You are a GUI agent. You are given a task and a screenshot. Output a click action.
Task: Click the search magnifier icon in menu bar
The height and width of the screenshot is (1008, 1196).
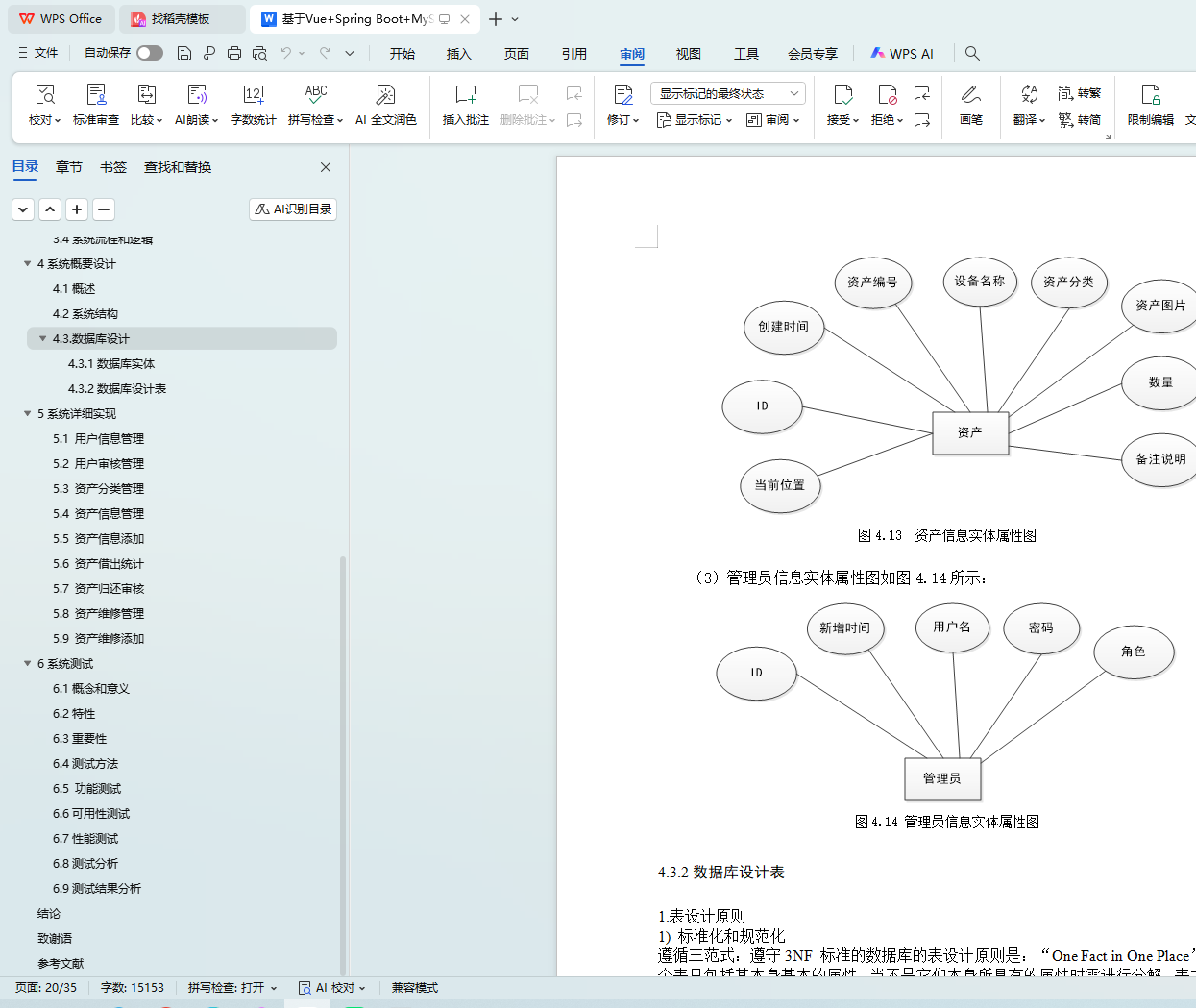coord(972,53)
